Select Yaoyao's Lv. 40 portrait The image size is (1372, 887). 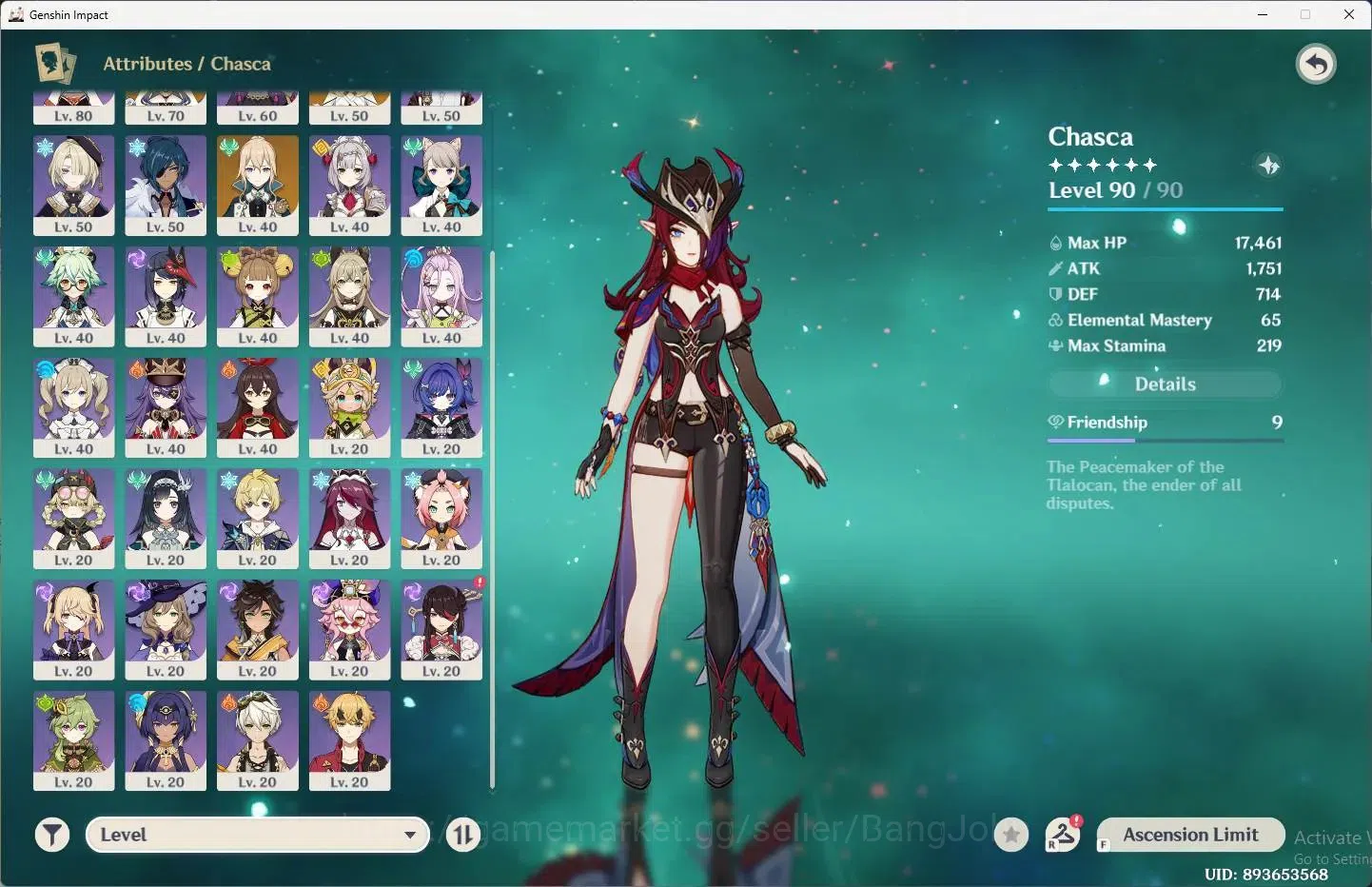[x=258, y=297]
